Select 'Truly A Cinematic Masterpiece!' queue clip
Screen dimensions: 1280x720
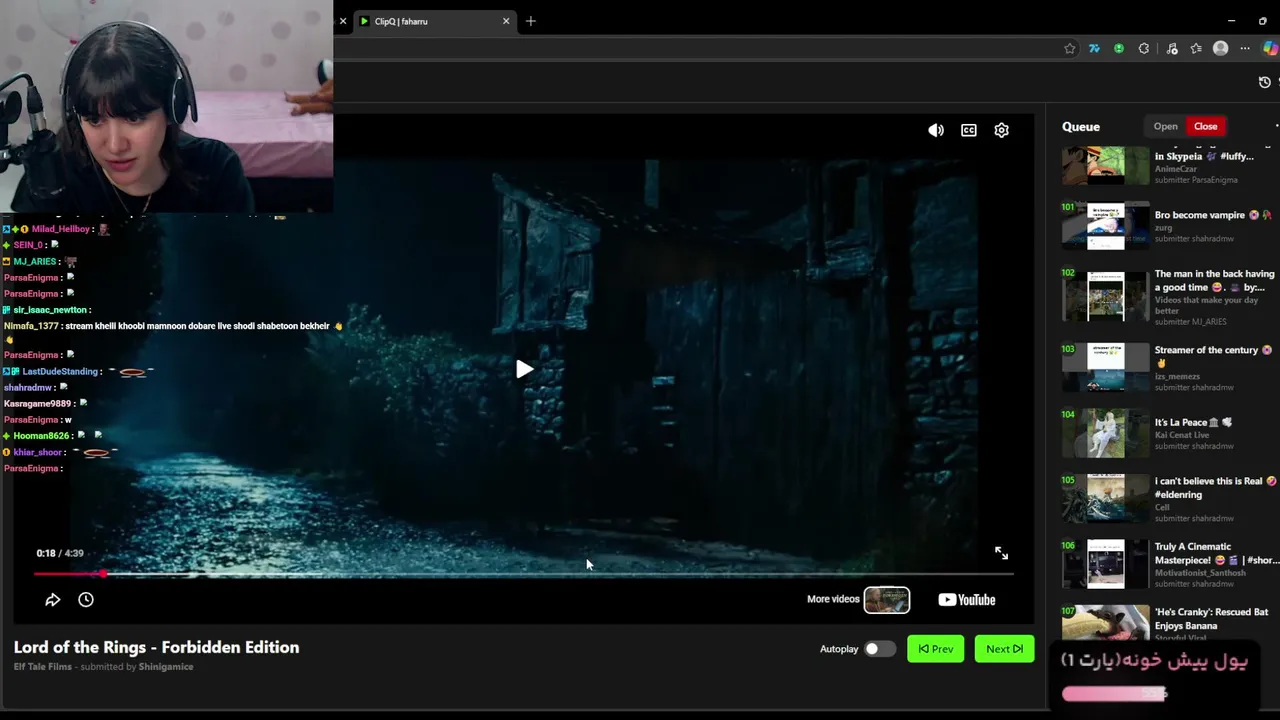click(x=1168, y=564)
